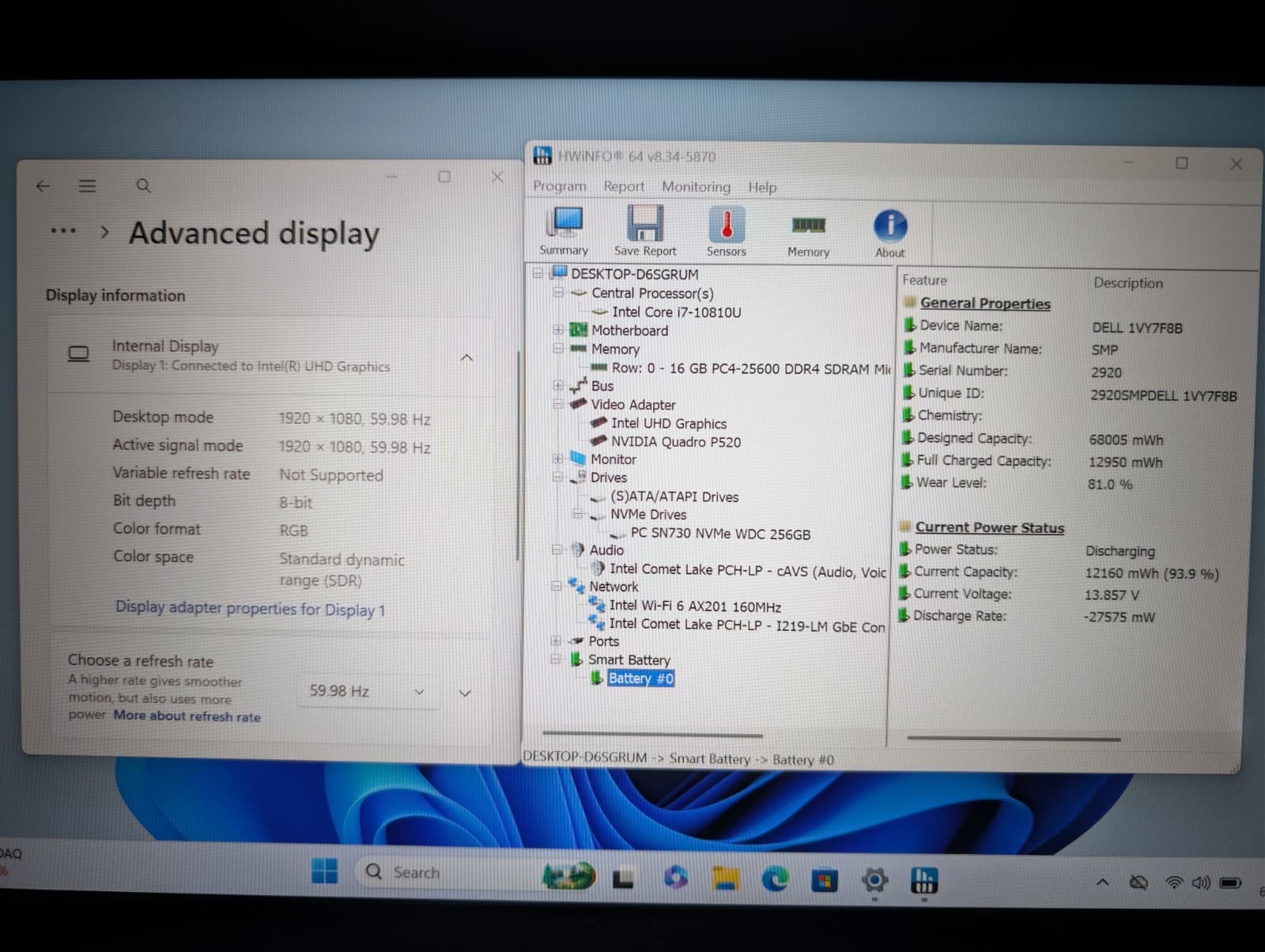Open the Program menu
This screenshot has width=1265, height=952.
(560, 186)
